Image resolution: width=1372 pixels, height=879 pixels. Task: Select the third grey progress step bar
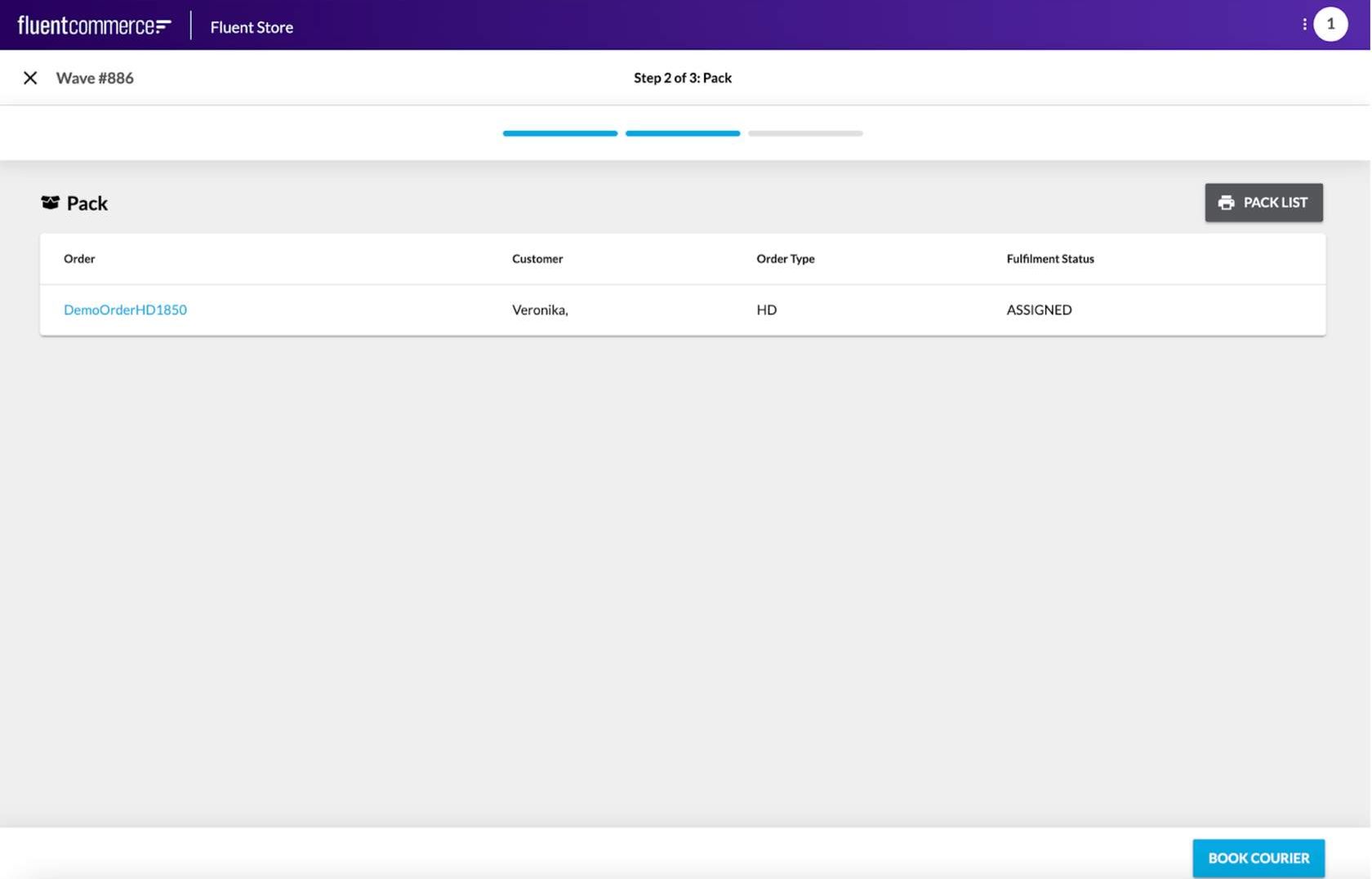coord(805,133)
